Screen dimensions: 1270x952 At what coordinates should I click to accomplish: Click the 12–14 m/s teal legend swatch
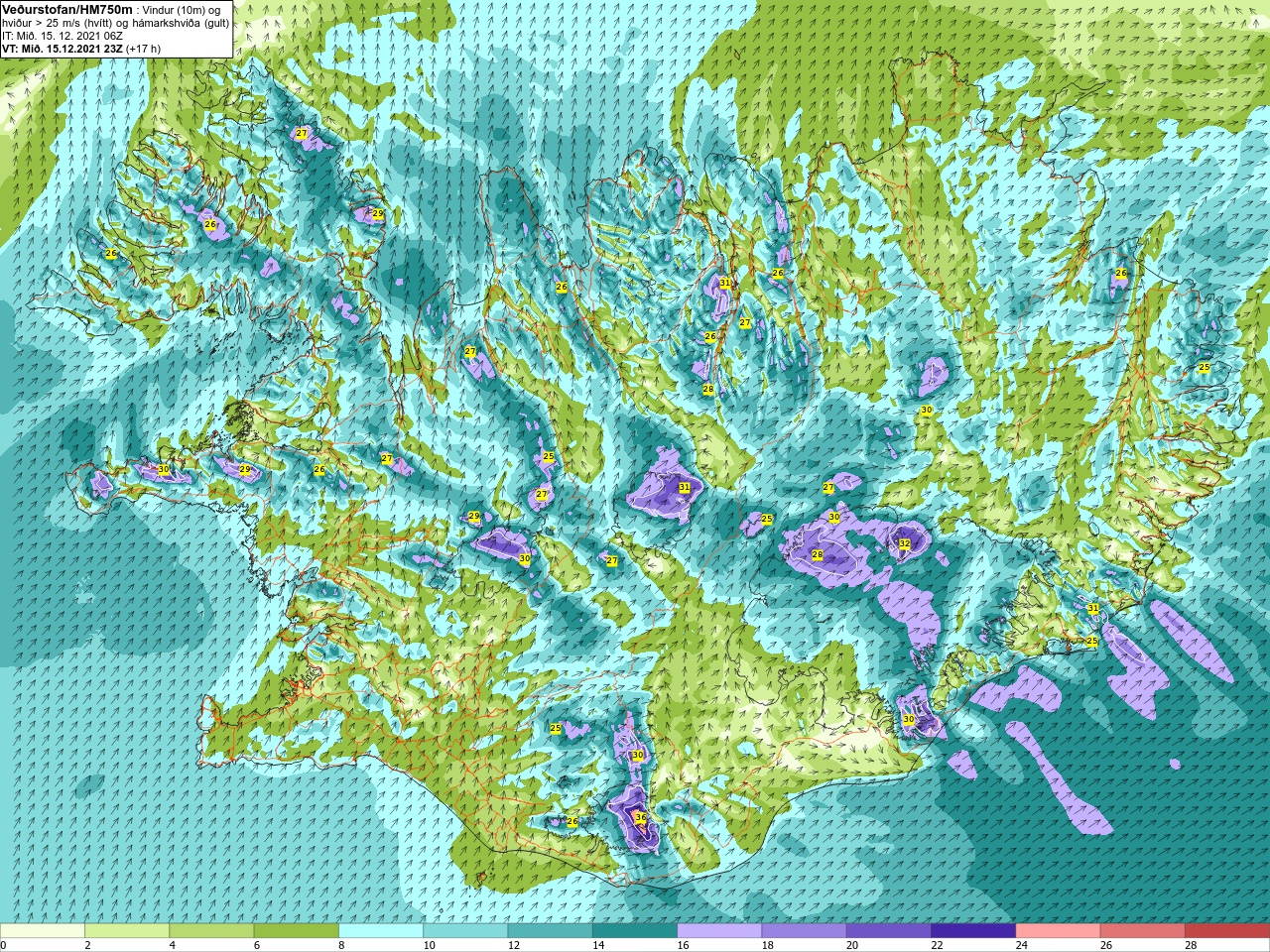click(551, 931)
